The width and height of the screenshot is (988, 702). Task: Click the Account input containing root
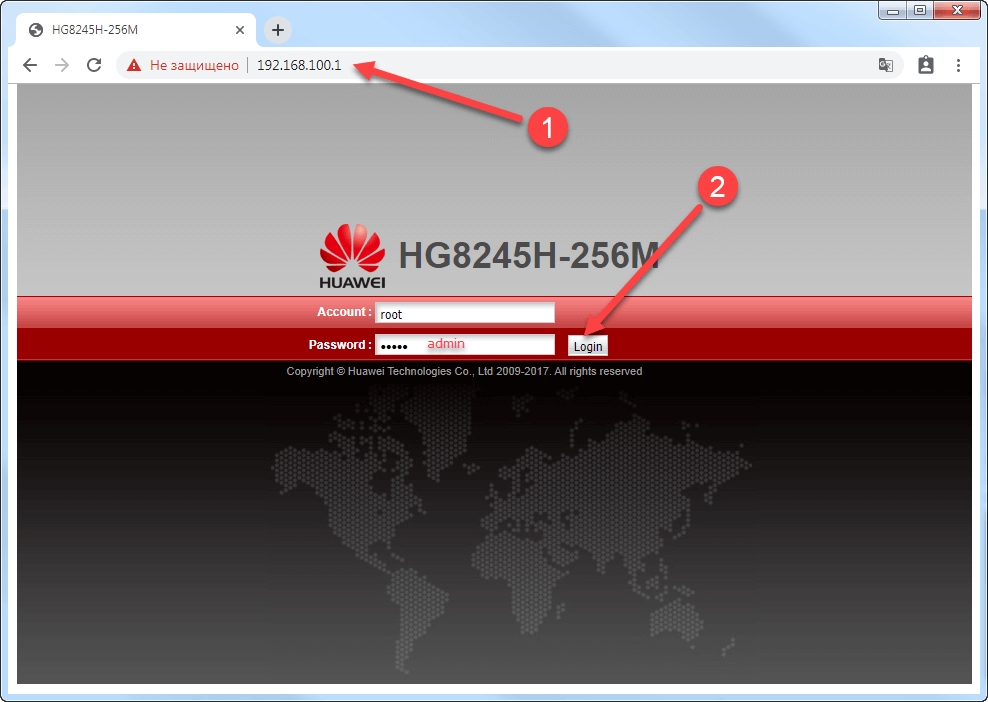click(464, 312)
